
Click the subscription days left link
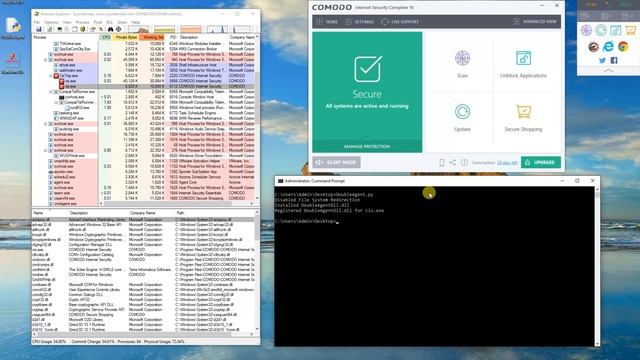[x=507, y=162]
